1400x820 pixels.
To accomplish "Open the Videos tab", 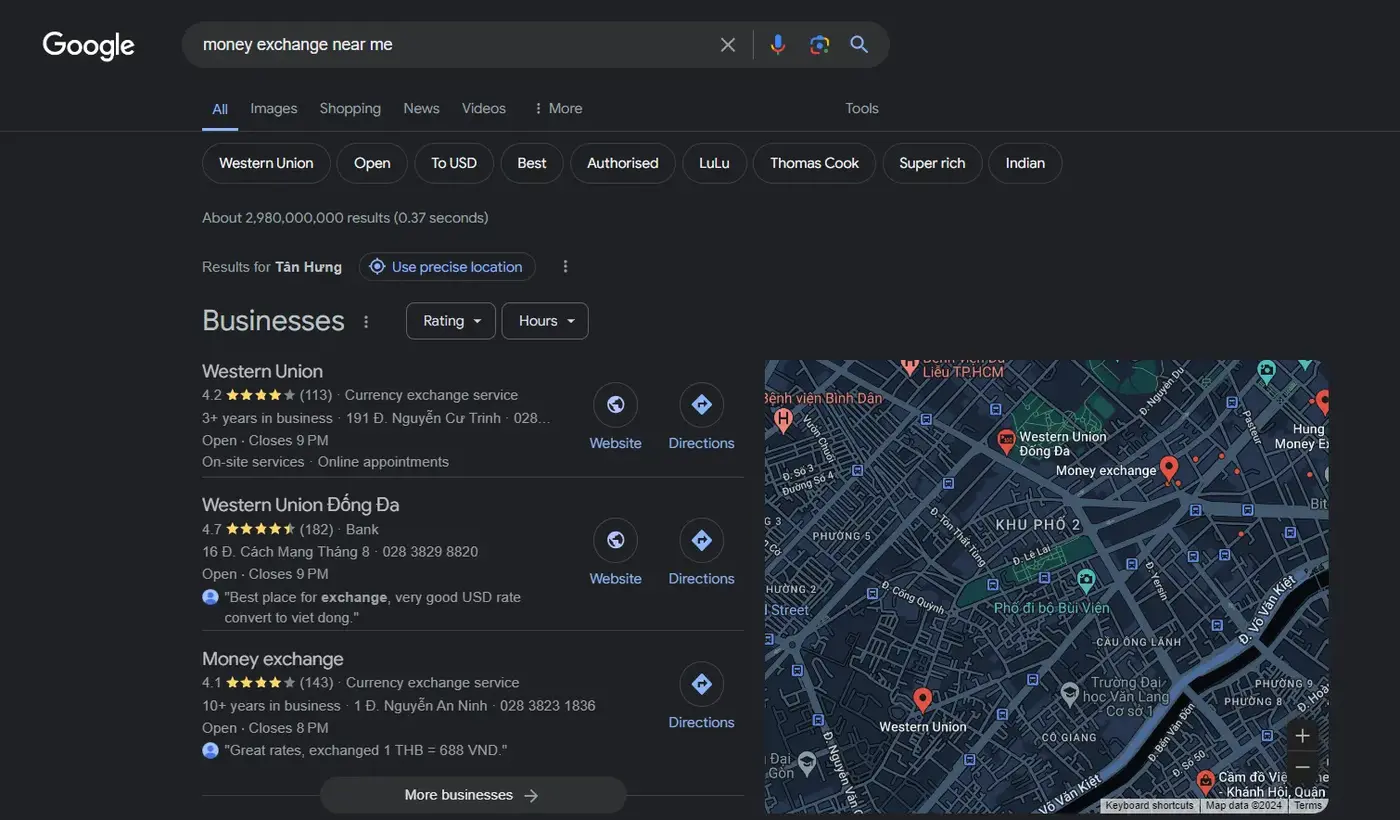I will coord(484,109).
